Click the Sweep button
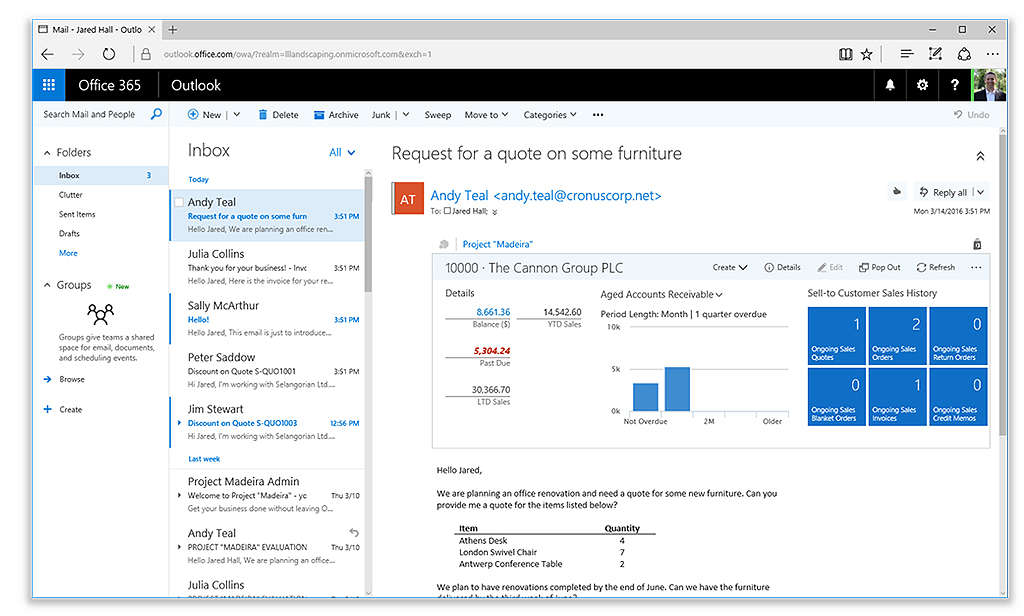 pos(438,115)
